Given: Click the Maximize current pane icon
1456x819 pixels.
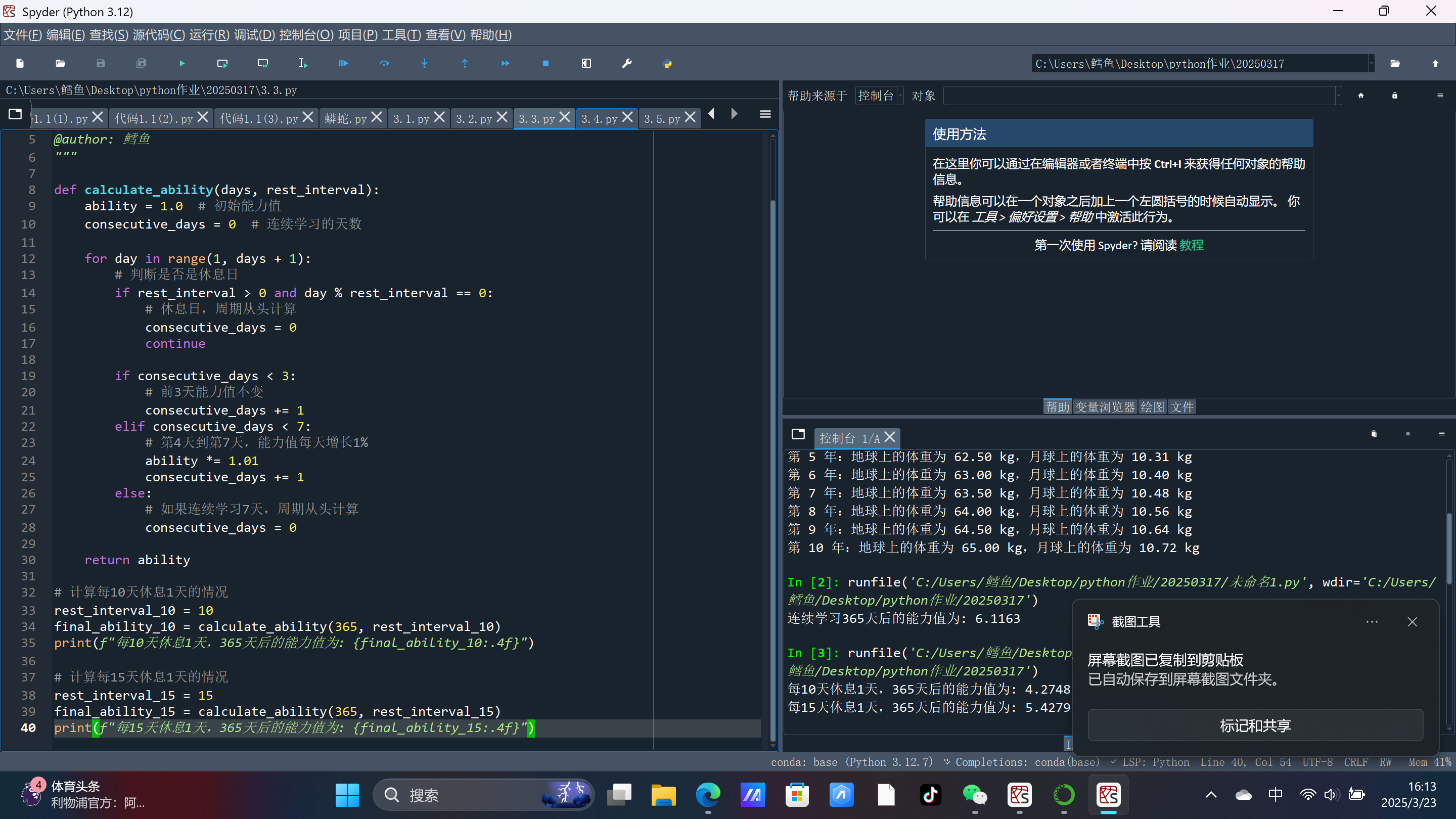Looking at the screenshot, I should pyautogui.click(x=586, y=63).
